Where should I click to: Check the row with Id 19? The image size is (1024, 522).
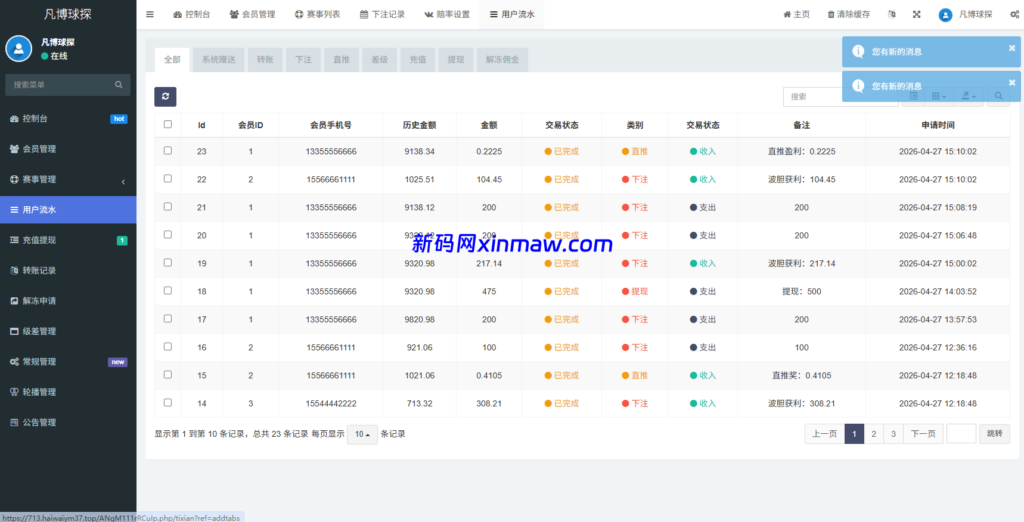click(x=168, y=263)
